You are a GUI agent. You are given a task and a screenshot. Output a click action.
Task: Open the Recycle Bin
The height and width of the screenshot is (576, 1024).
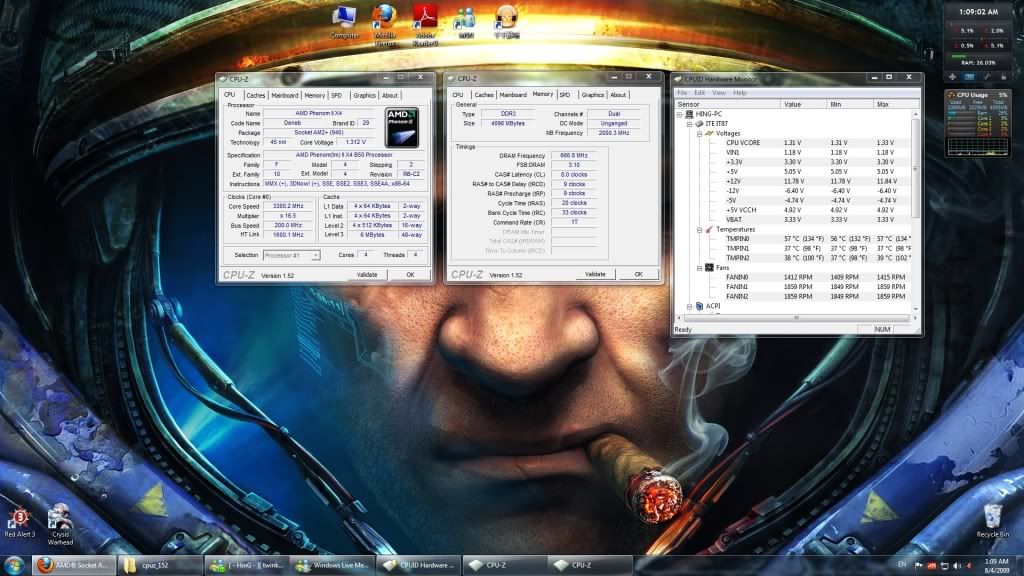tap(991, 519)
